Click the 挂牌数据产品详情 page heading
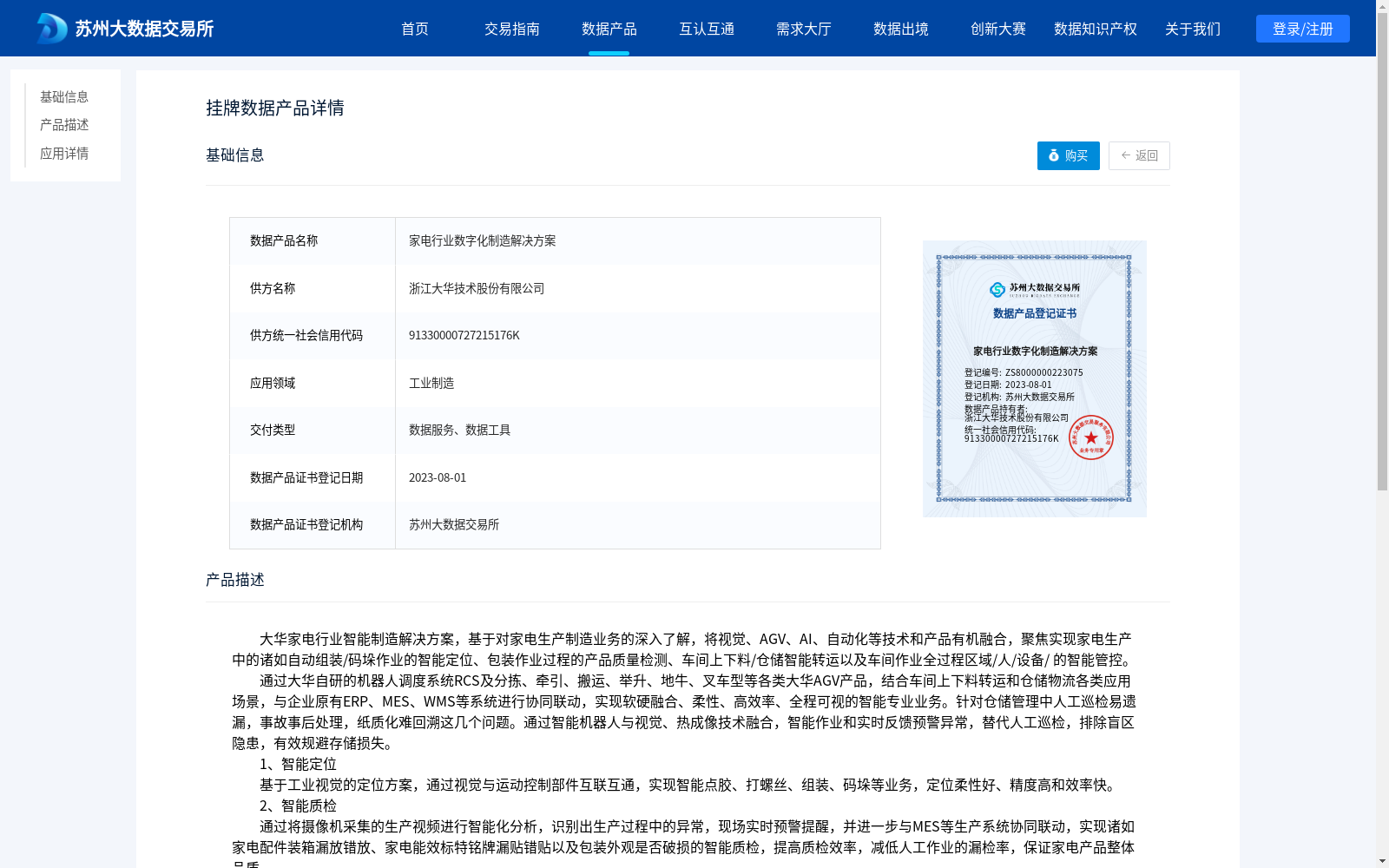This screenshot has height=868, width=1389. [275, 108]
